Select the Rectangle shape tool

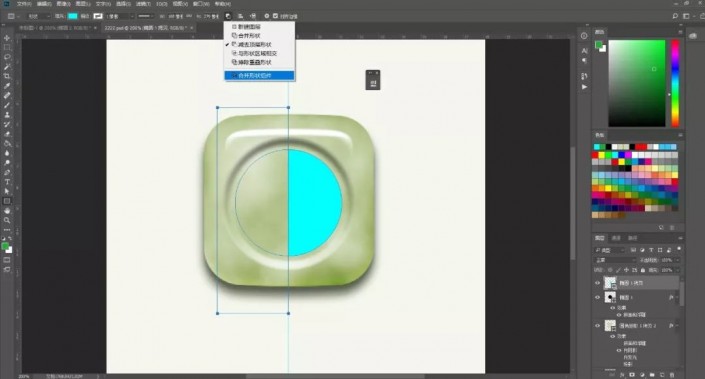[7, 201]
